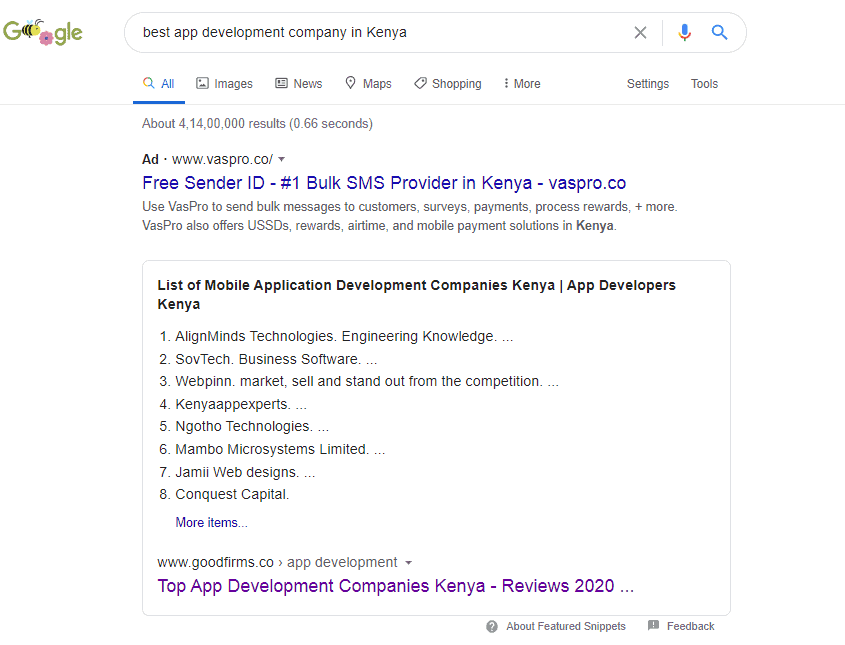Viewport: 845px width, 645px height.
Task: Expand the More search categories menu
Action: (x=522, y=84)
